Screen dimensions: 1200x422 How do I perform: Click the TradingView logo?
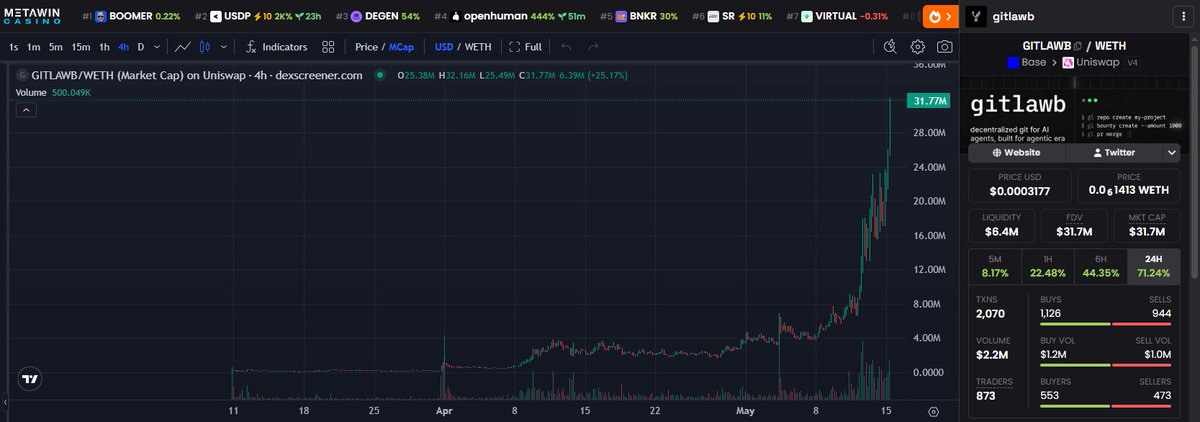[x=31, y=379]
